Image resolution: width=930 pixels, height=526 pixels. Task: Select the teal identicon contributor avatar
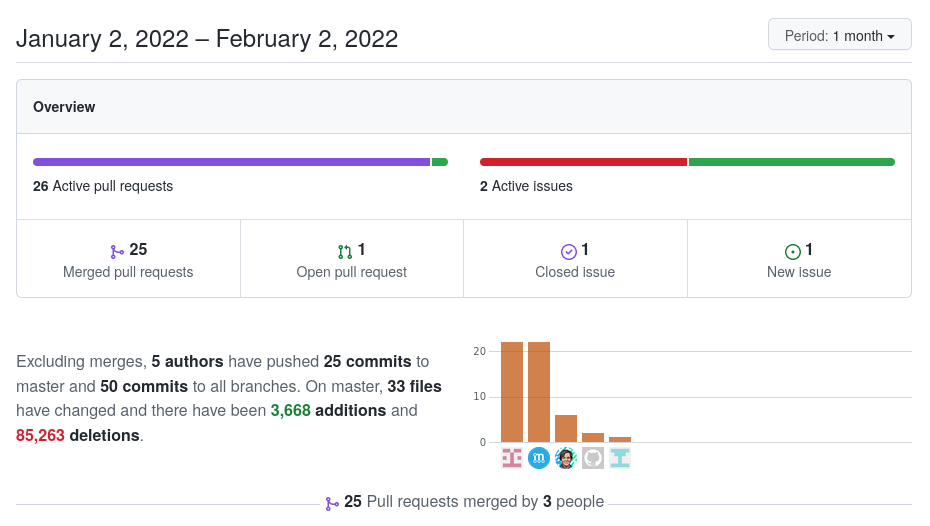[620, 458]
